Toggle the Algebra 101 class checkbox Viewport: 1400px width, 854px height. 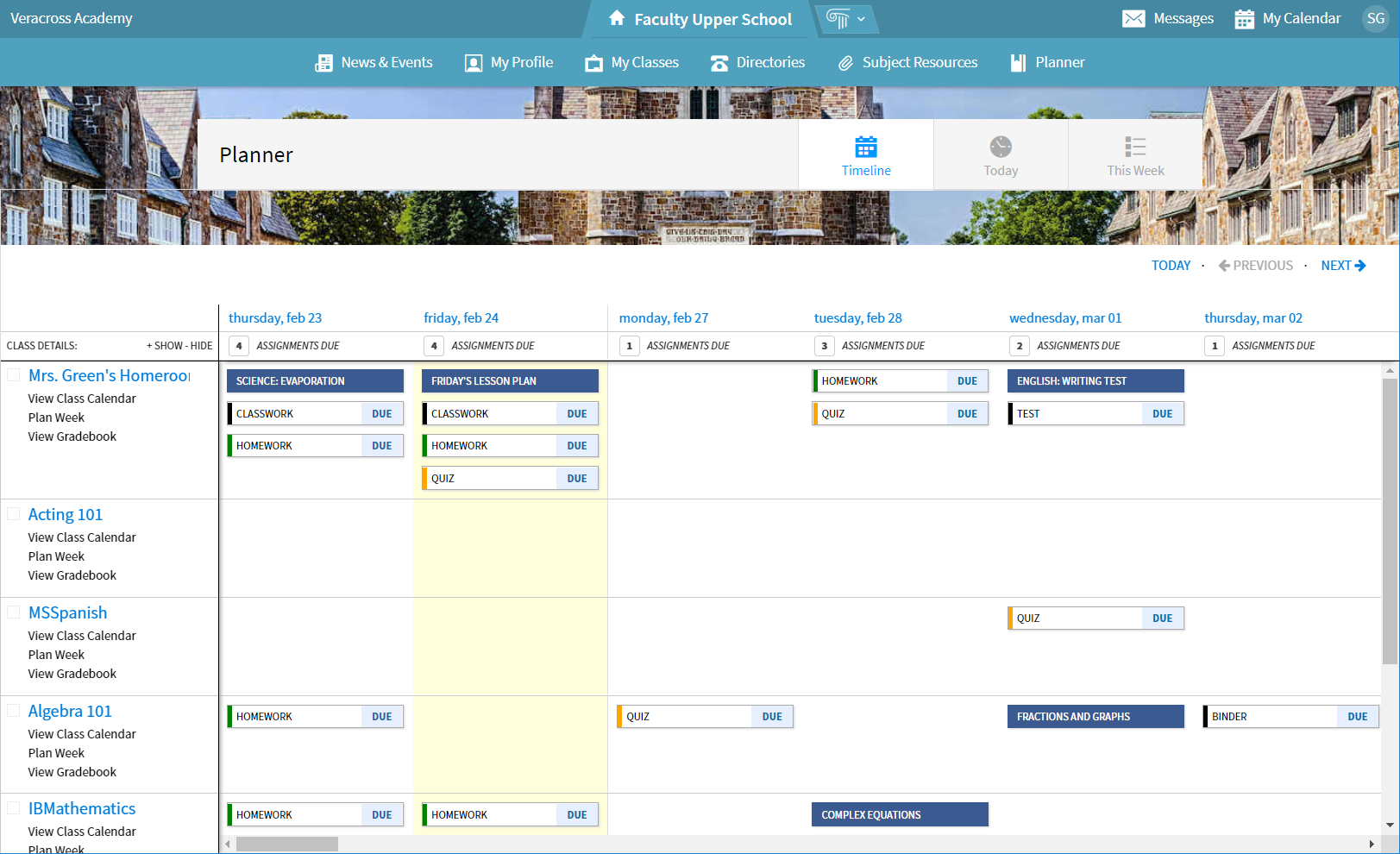tap(13, 710)
